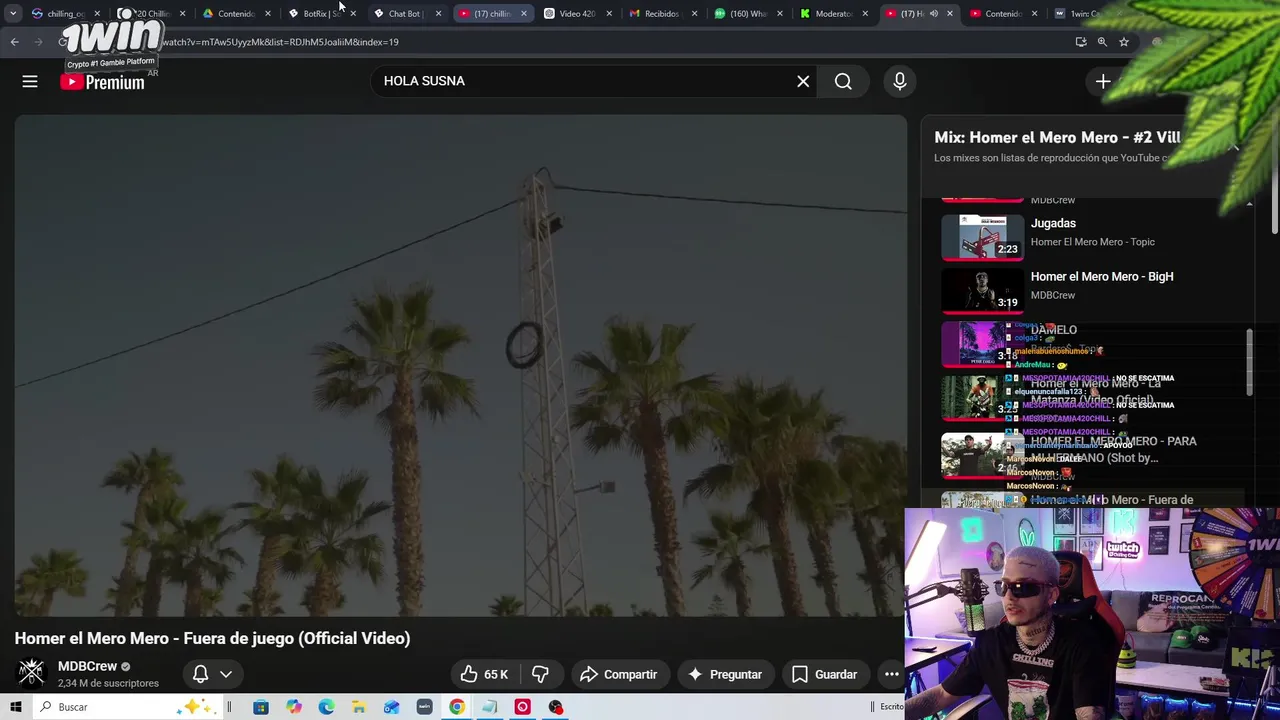Open the MDBCrew channel name link
The image size is (1280, 720).
point(87,666)
